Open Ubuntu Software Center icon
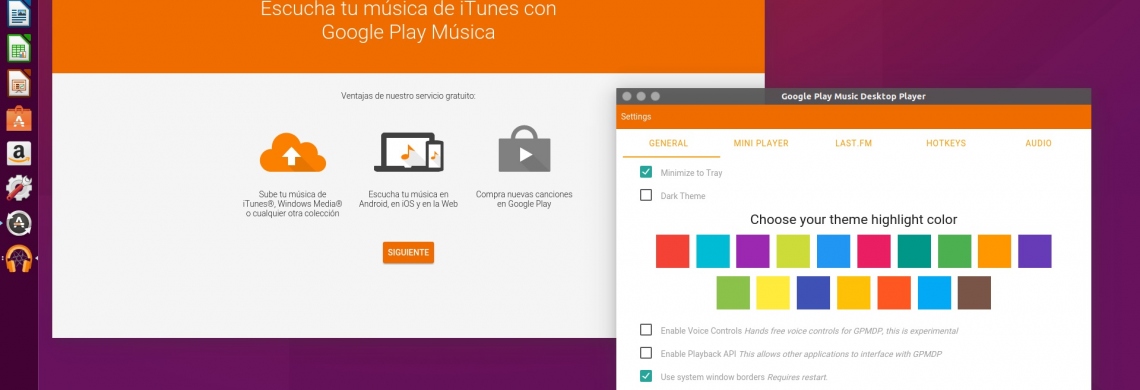Image resolution: width=1140 pixels, height=390 pixels. pyautogui.click(x=18, y=118)
